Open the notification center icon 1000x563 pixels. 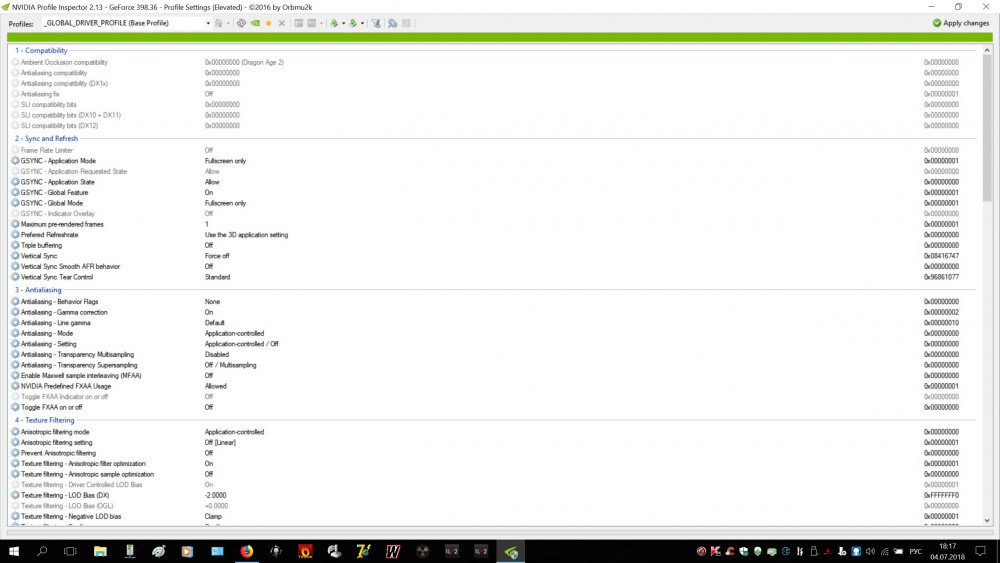[981, 551]
